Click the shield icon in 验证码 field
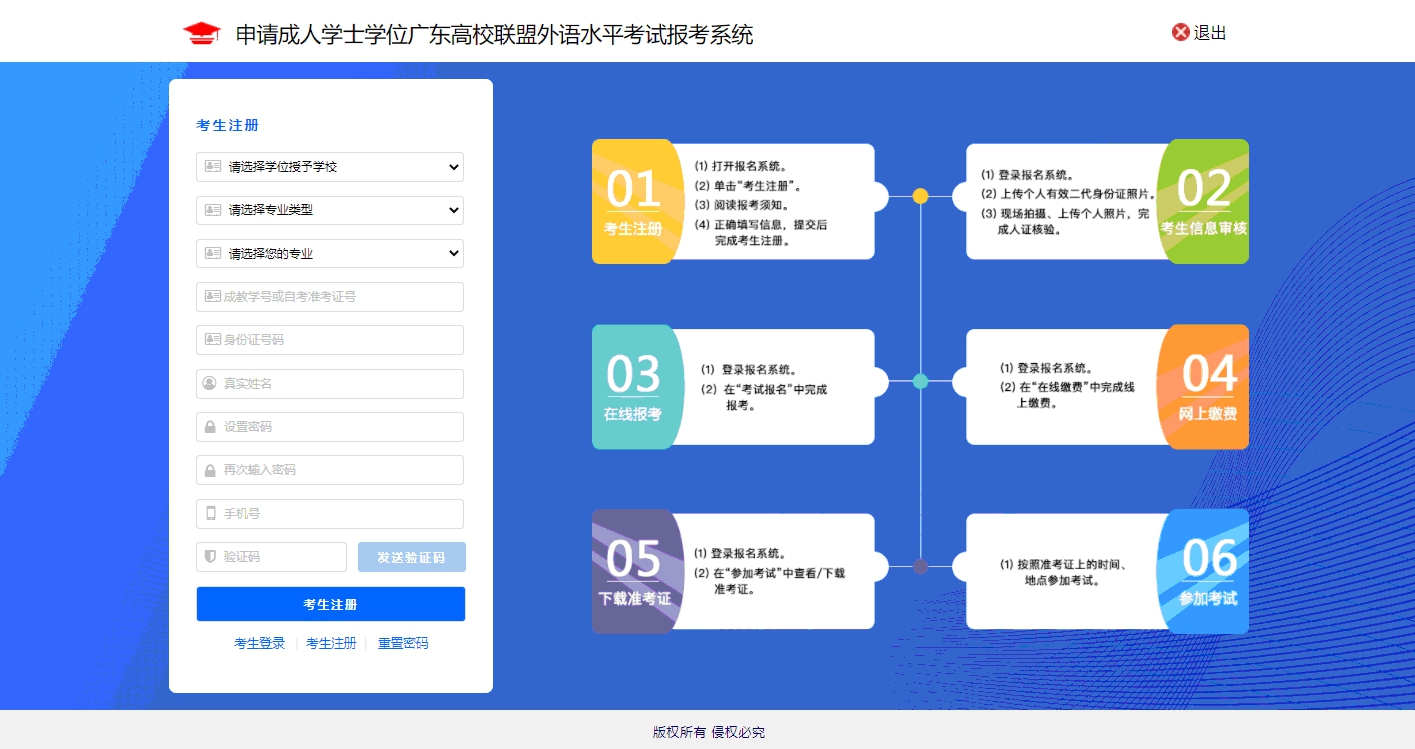 (x=210, y=557)
